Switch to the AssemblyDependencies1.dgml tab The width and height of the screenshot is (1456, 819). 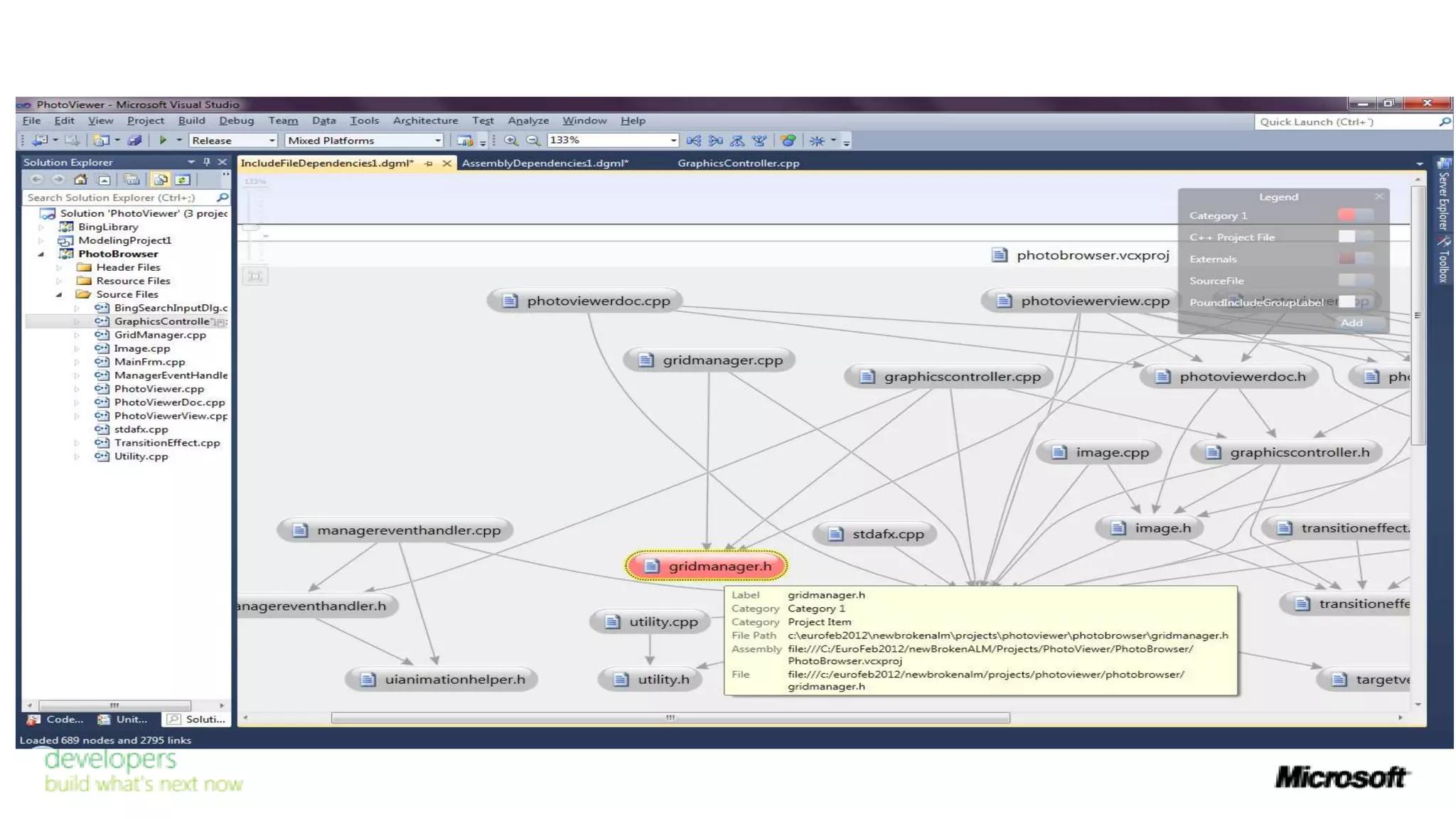tap(545, 164)
